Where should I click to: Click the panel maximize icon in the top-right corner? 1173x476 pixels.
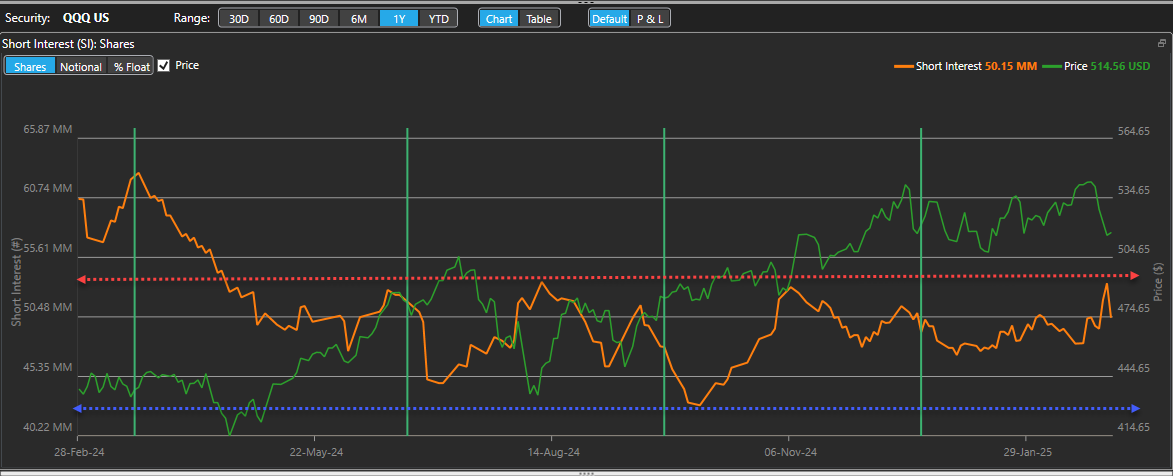pos(1162,43)
